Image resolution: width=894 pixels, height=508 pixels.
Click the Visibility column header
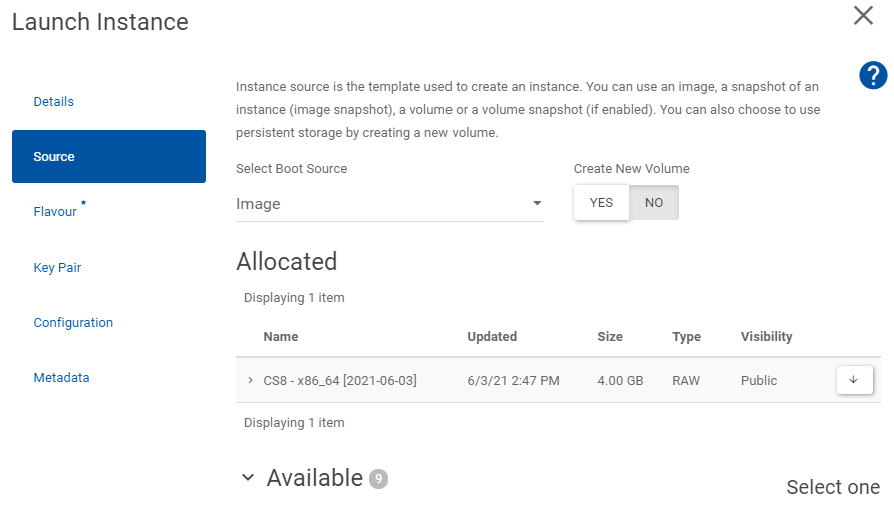(766, 337)
